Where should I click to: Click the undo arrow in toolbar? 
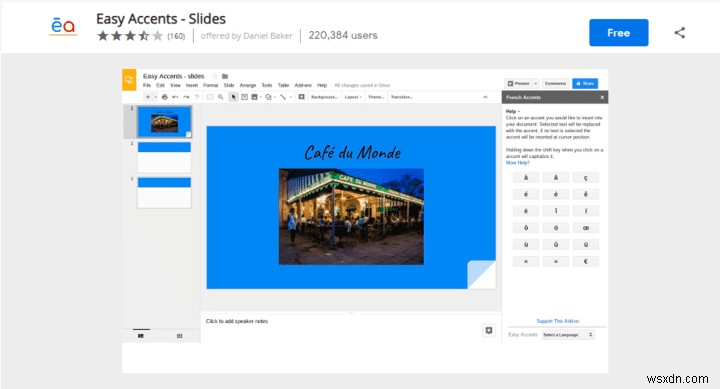pyautogui.click(x=175, y=97)
